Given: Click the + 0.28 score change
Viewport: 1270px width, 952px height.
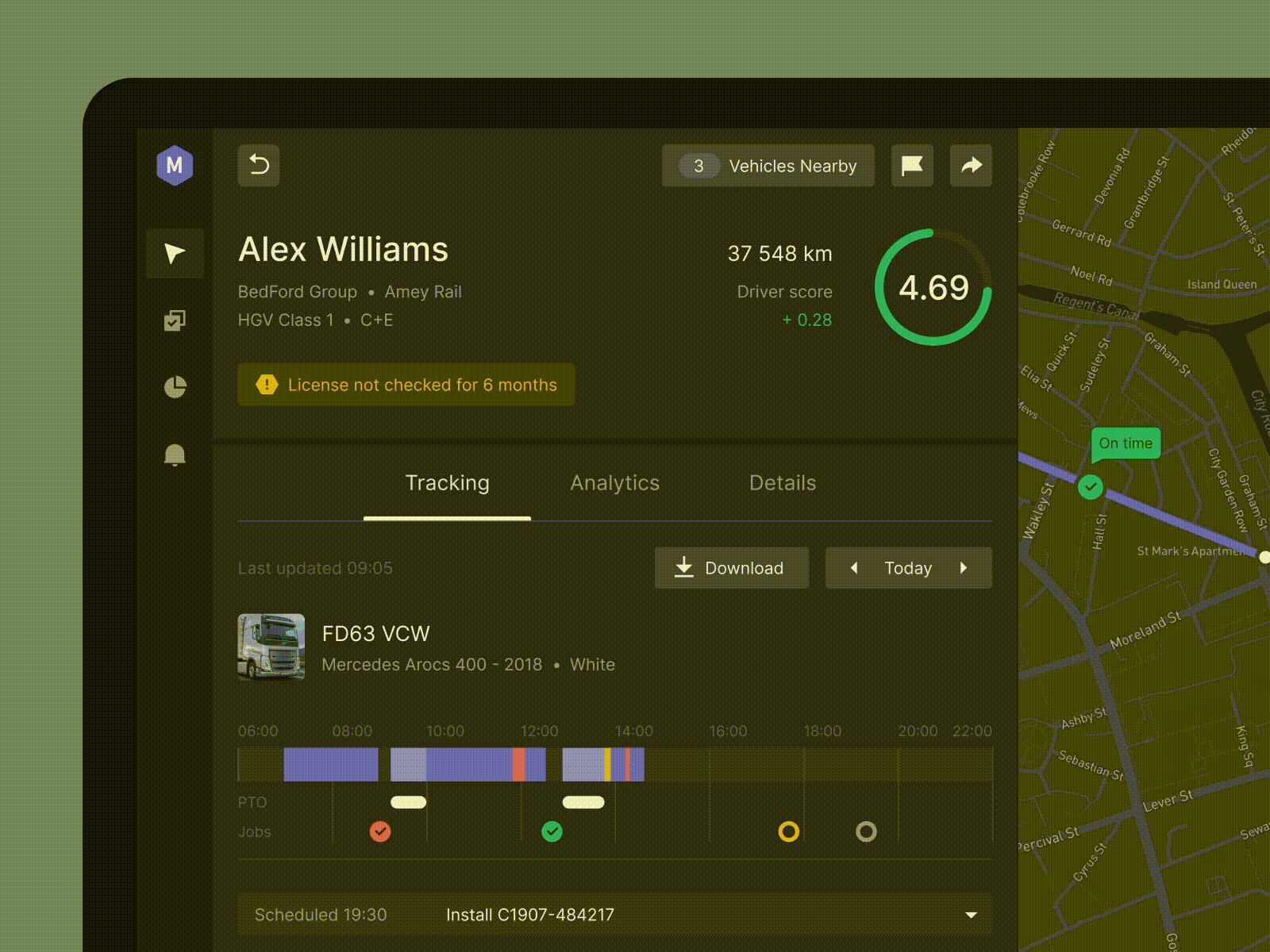Looking at the screenshot, I should (x=807, y=320).
